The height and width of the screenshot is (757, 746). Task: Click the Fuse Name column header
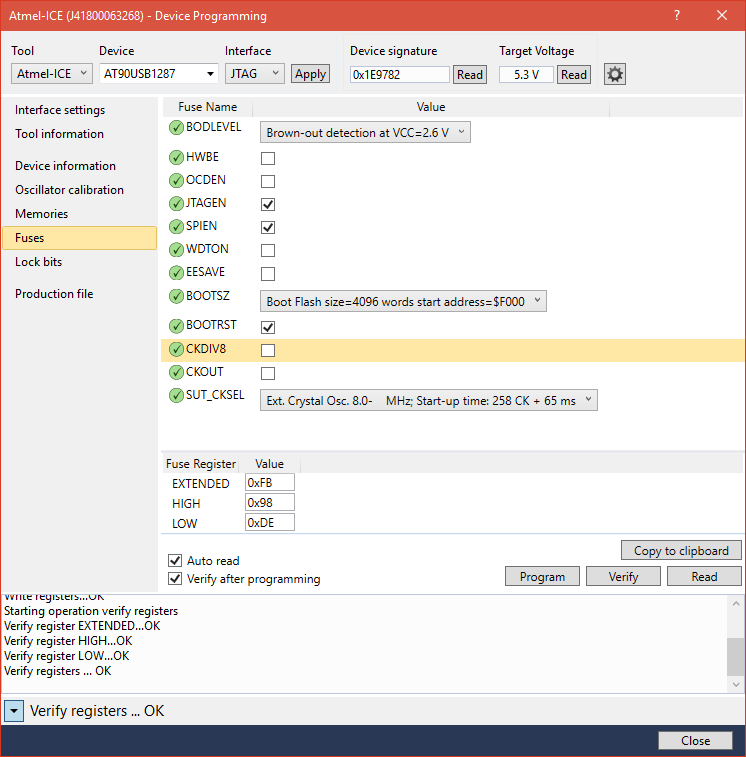208,107
